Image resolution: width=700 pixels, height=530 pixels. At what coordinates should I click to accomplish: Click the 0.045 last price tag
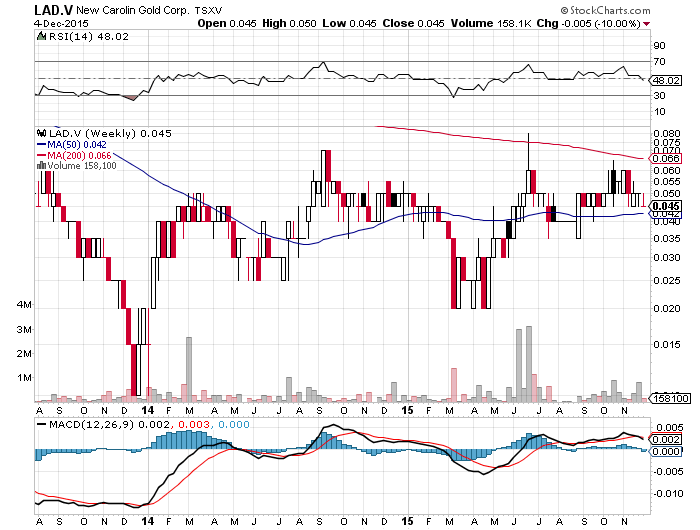pos(665,205)
